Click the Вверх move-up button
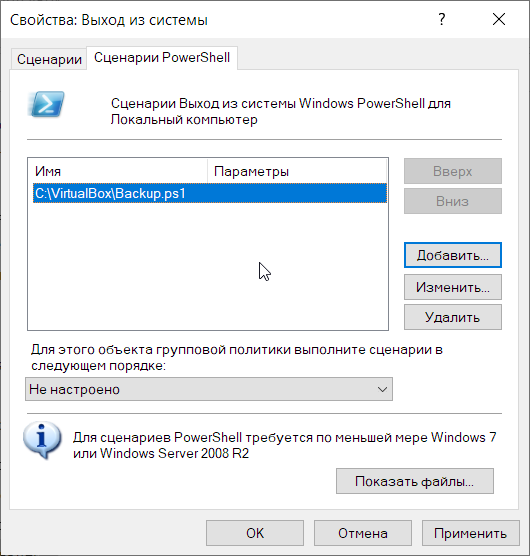This screenshot has height=556, width=530. (453, 171)
